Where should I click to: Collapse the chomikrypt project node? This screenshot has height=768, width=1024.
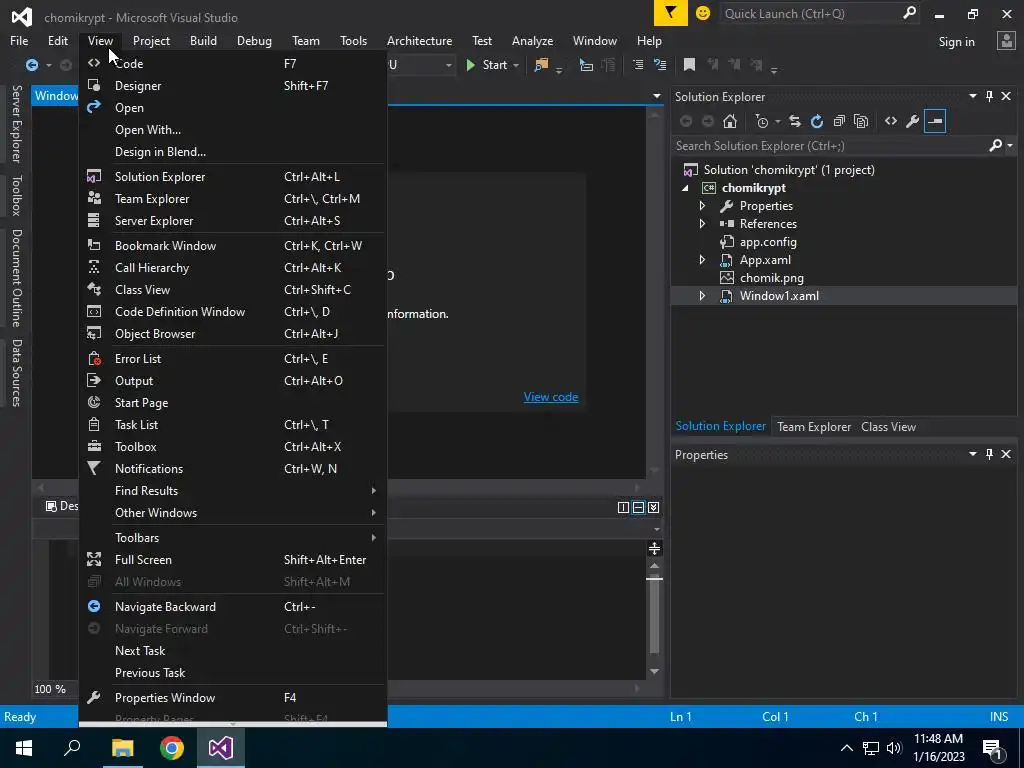[x=685, y=188]
